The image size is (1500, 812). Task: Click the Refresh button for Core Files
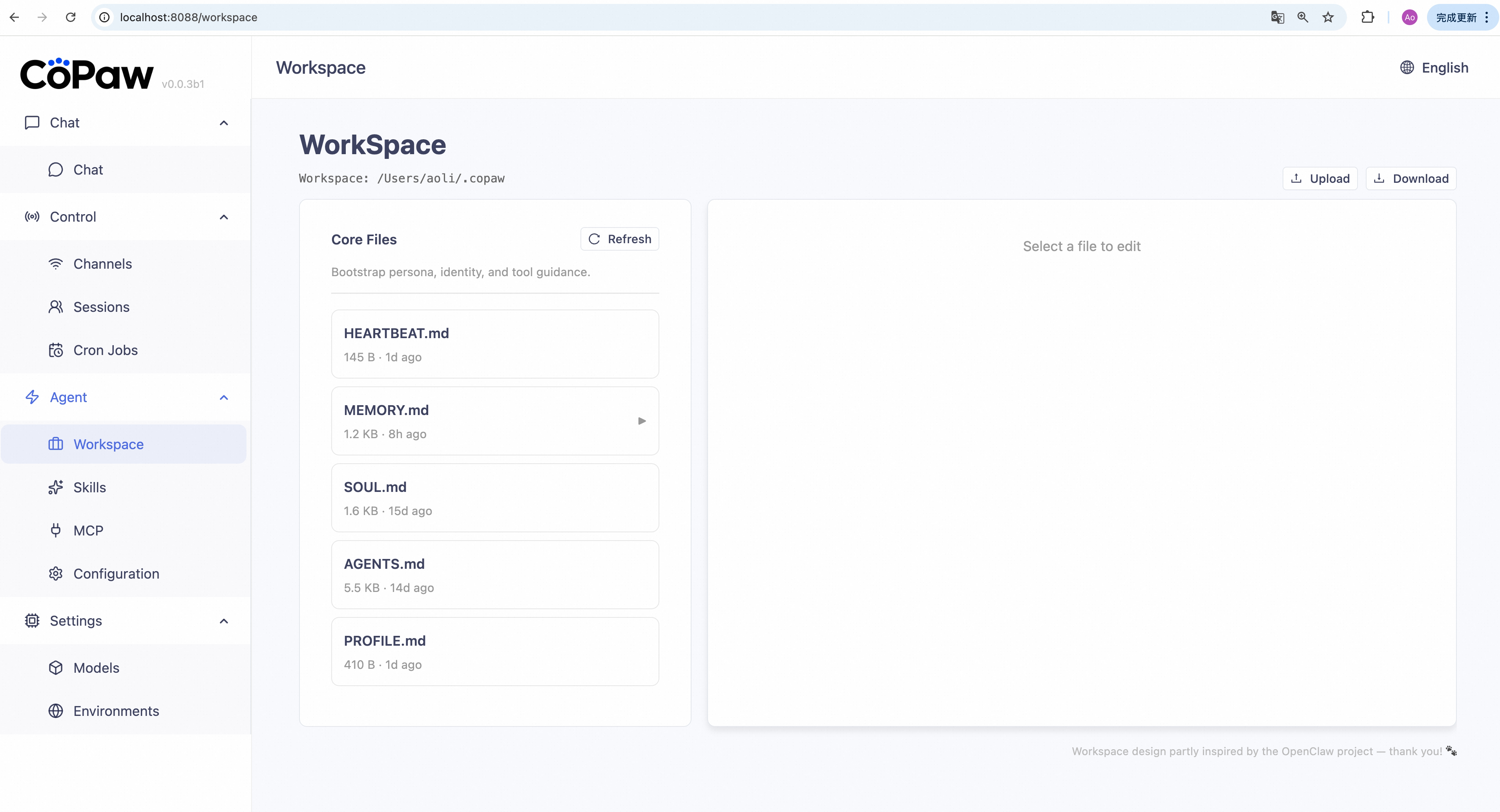click(620, 239)
